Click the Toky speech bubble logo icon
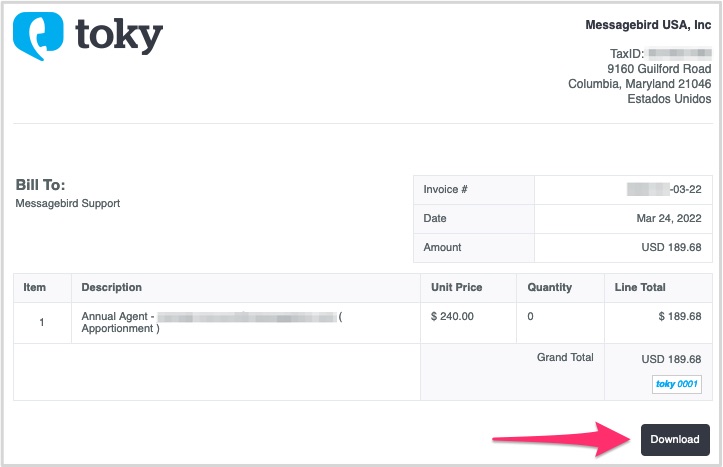Viewport: 723px width, 467px height. pos(38,36)
